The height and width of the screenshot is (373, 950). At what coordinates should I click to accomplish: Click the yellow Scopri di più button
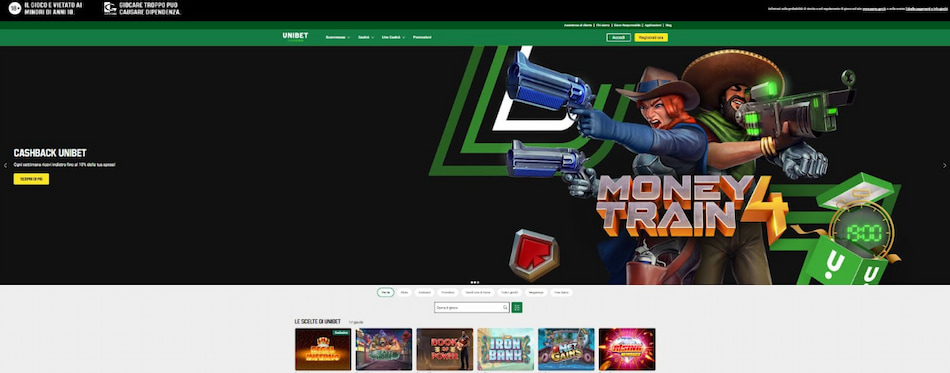pos(31,179)
